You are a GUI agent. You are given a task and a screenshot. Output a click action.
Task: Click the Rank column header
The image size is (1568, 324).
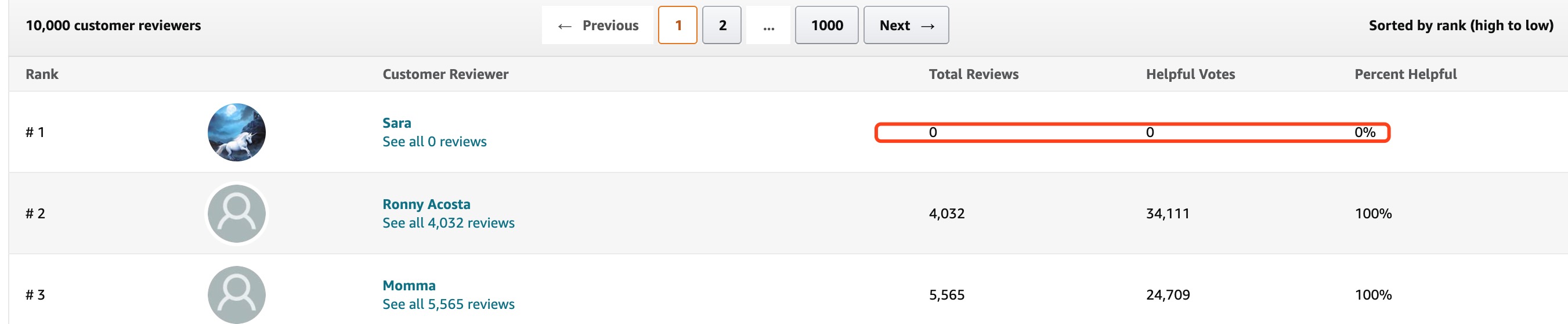[x=42, y=74]
